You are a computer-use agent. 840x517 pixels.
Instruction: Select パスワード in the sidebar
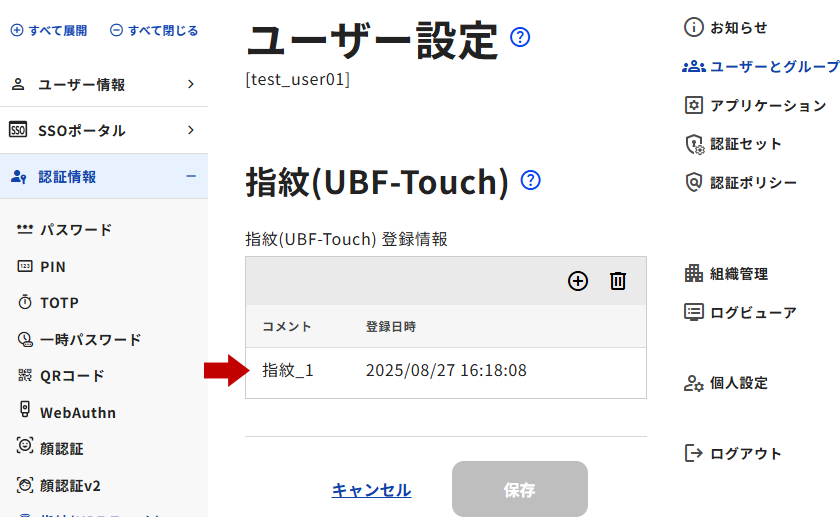pos(75,230)
